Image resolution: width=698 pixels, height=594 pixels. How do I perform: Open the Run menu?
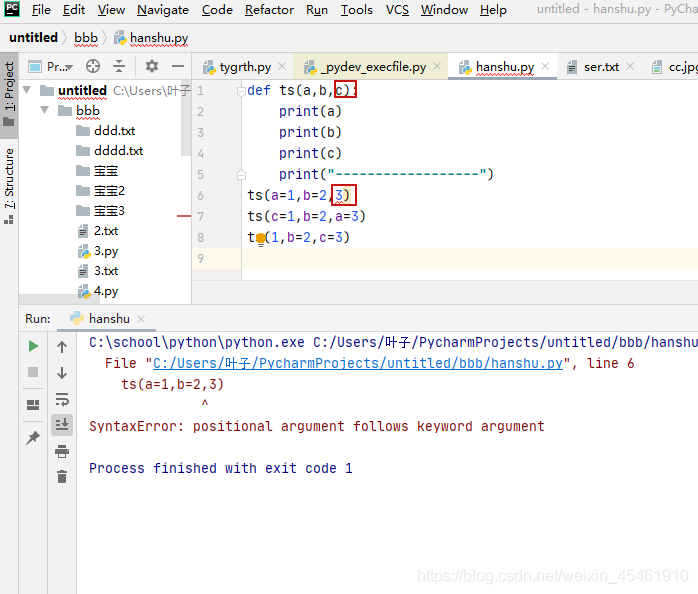click(x=317, y=9)
